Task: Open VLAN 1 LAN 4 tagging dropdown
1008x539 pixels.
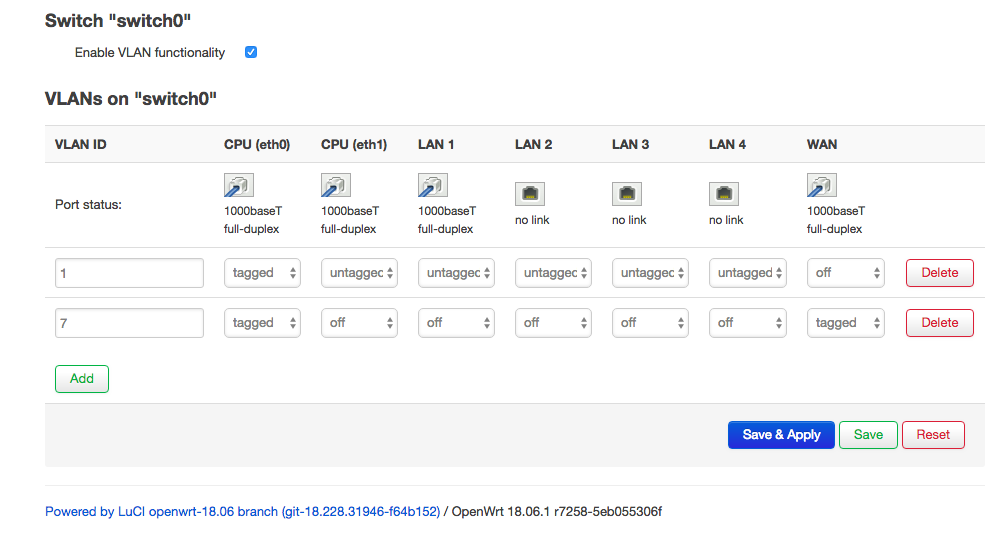Action: point(748,273)
